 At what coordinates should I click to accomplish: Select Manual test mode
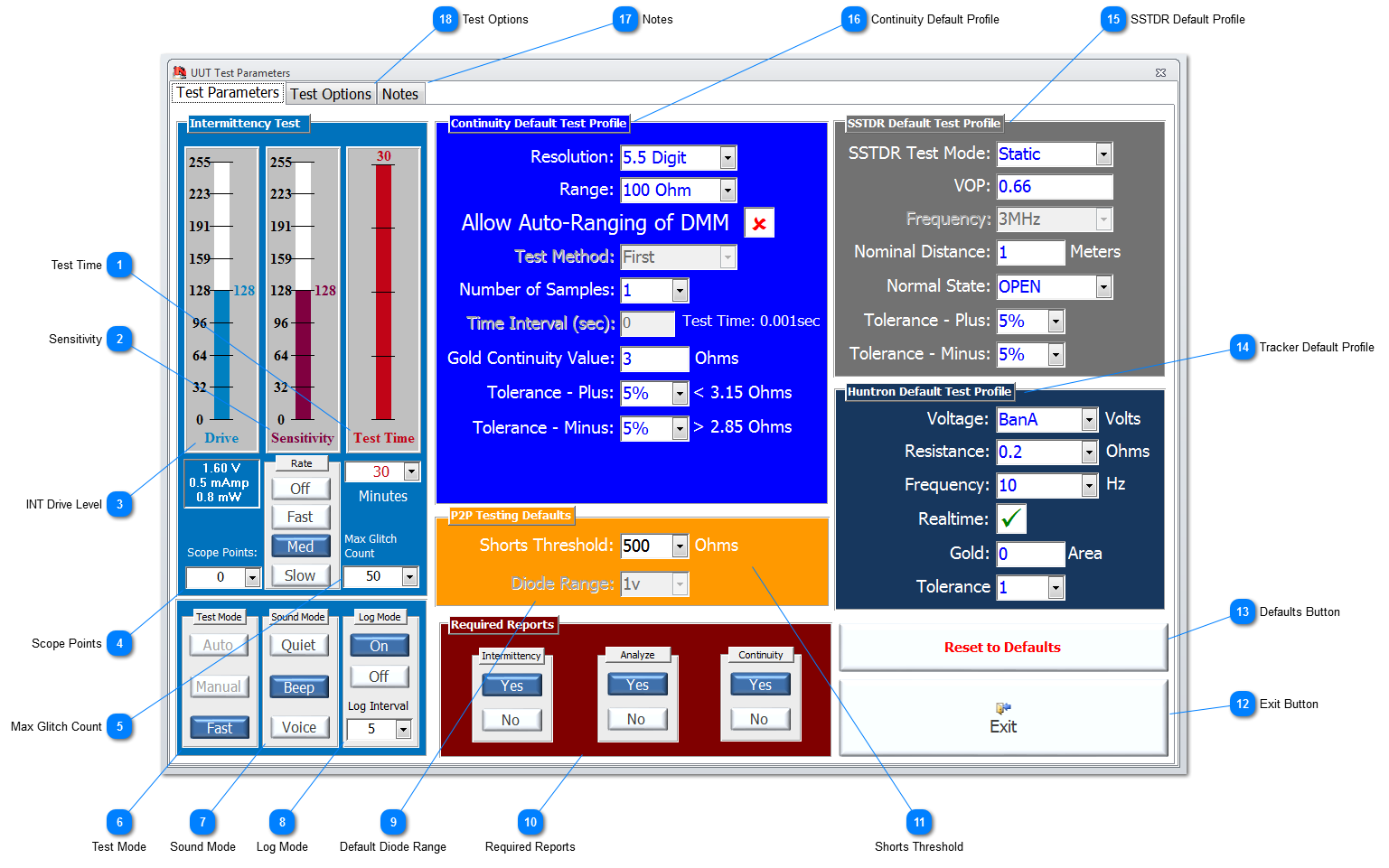click(219, 686)
